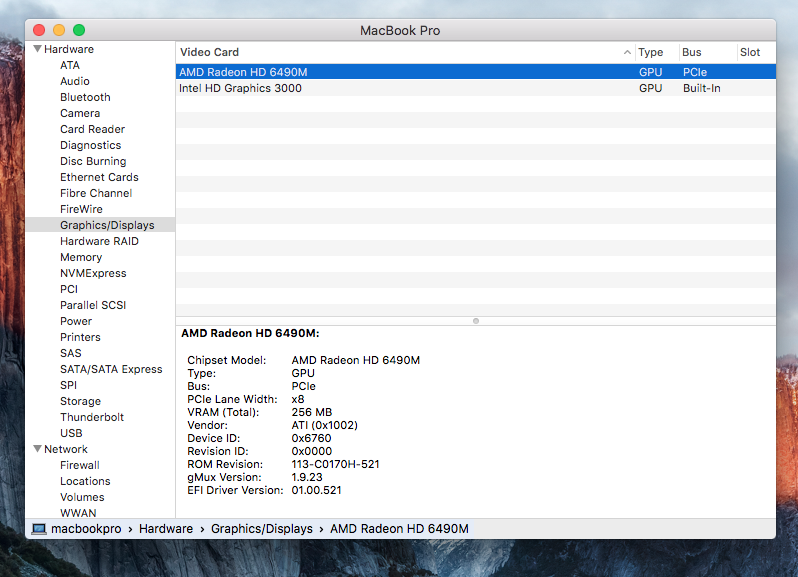Select the Graphics/Displays sidebar item
The width and height of the screenshot is (798, 577).
coord(101,225)
